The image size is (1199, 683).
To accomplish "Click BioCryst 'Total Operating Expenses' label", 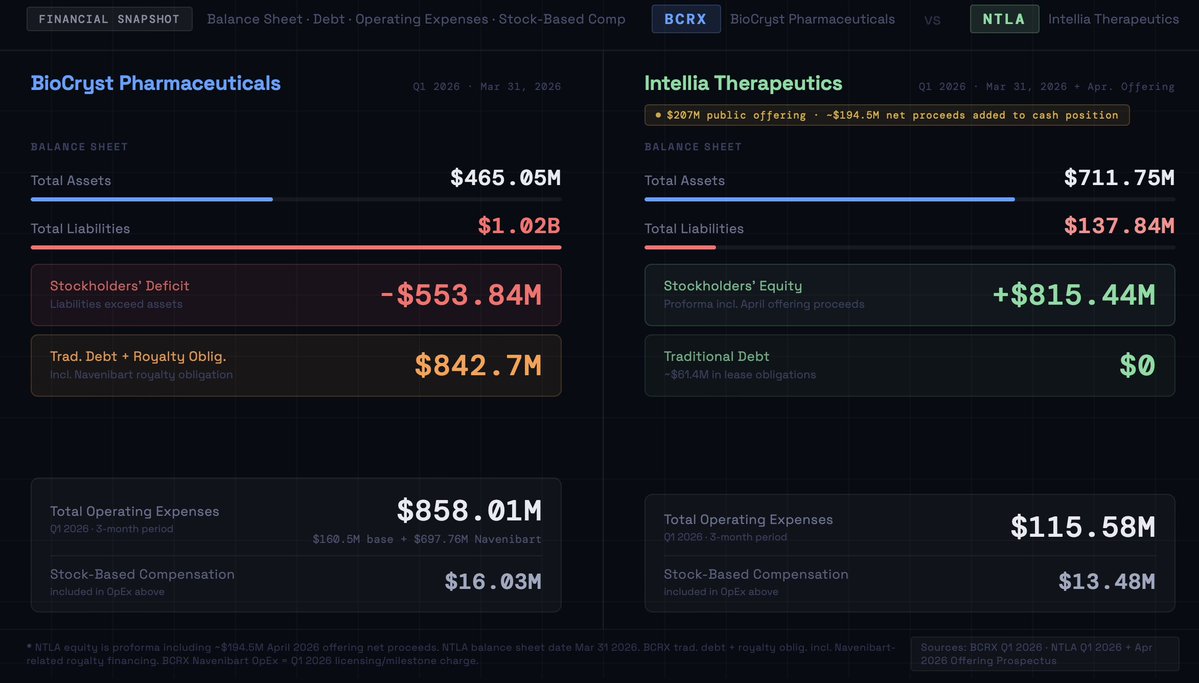I will [135, 512].
